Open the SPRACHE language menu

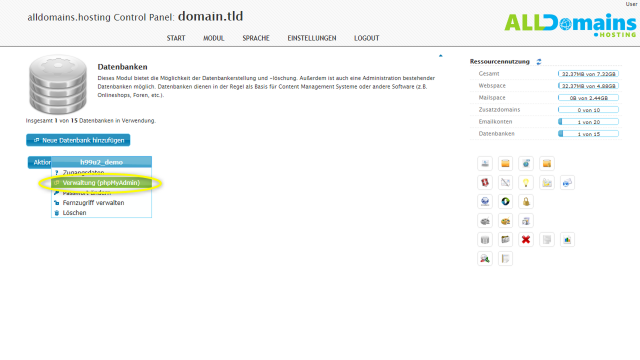pyautogui.click(x=256, y=38)
